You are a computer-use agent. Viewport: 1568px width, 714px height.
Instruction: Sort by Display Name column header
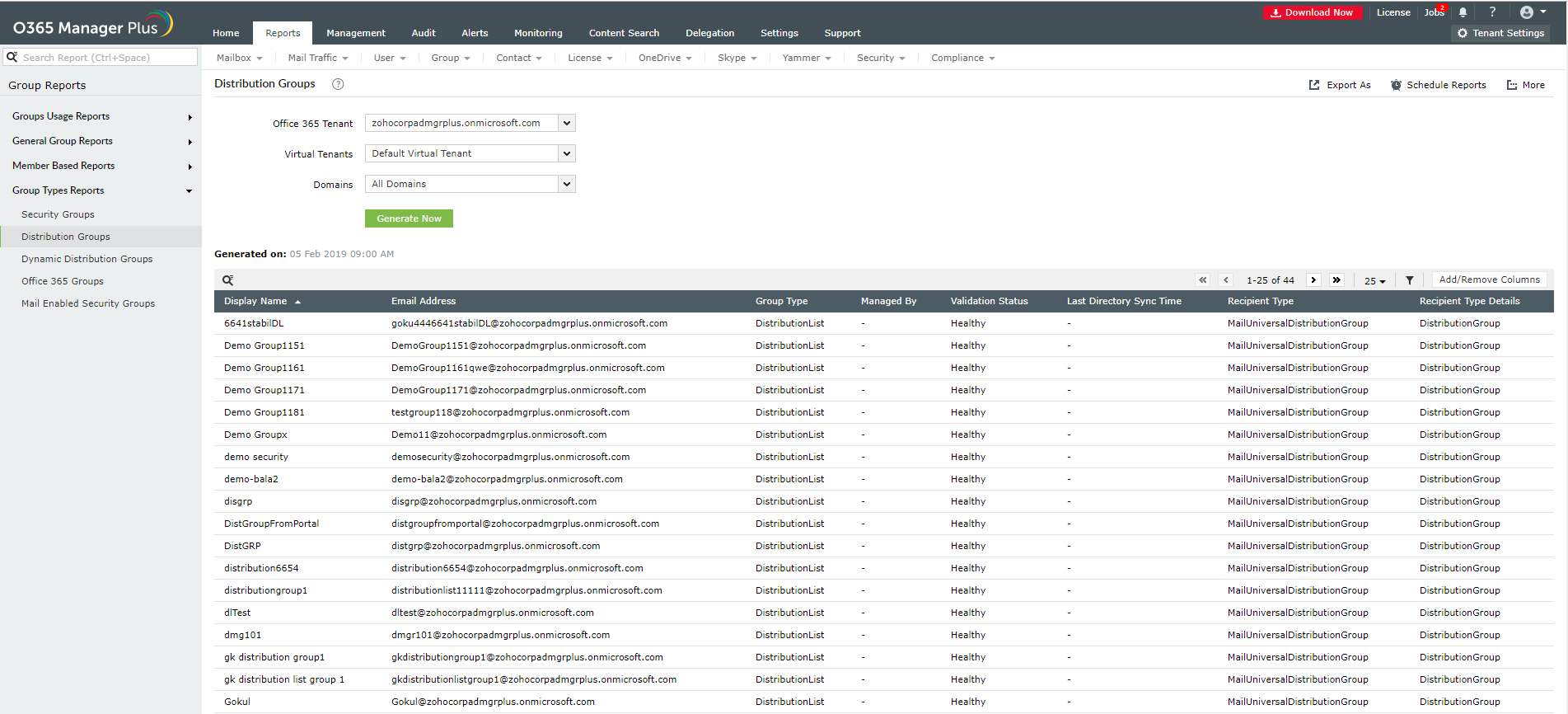(x=262, y=301)
